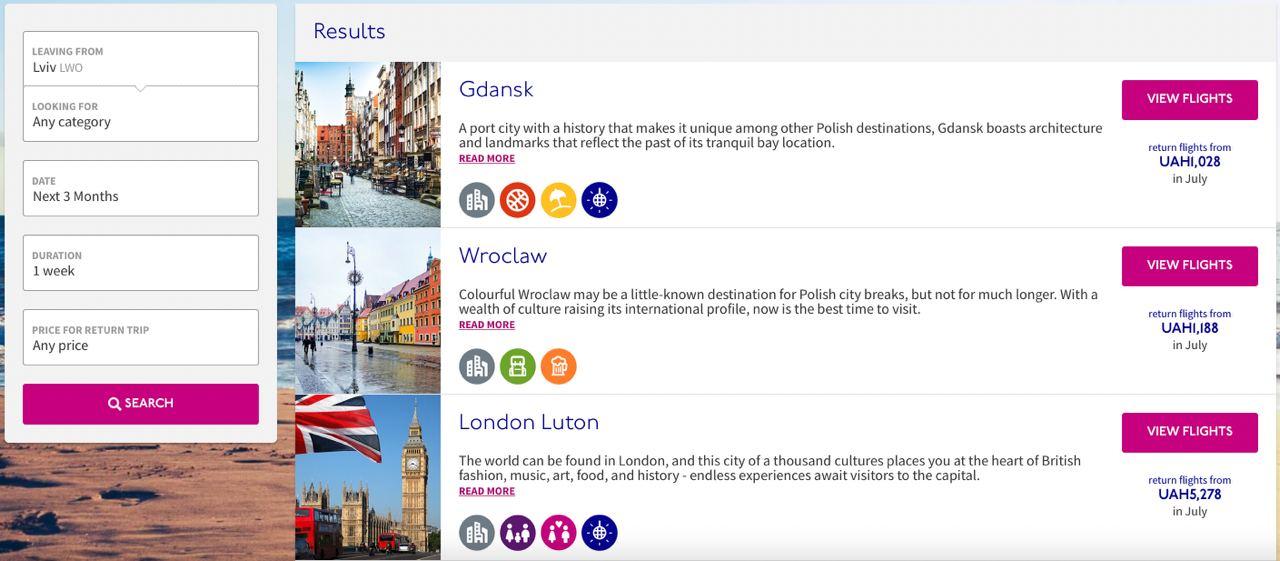
Task: Click the Wroclaw price UAH1,188
Action: click(1190, 328)
